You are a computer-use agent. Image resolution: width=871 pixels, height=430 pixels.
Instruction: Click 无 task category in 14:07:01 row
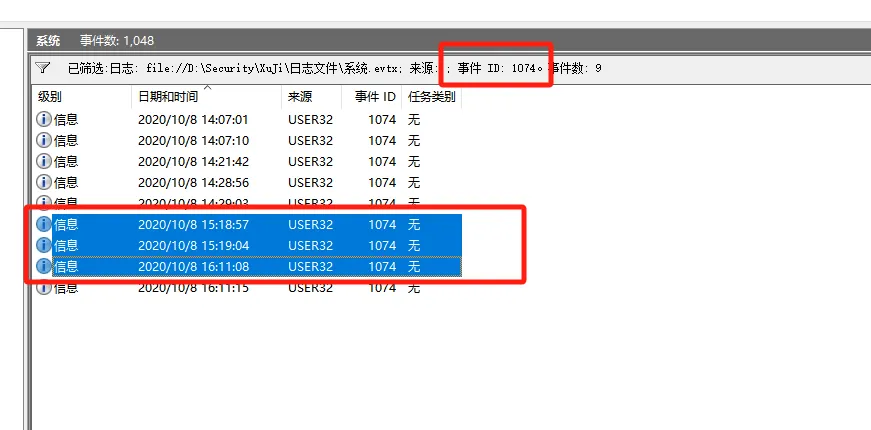tap(414, 119)
